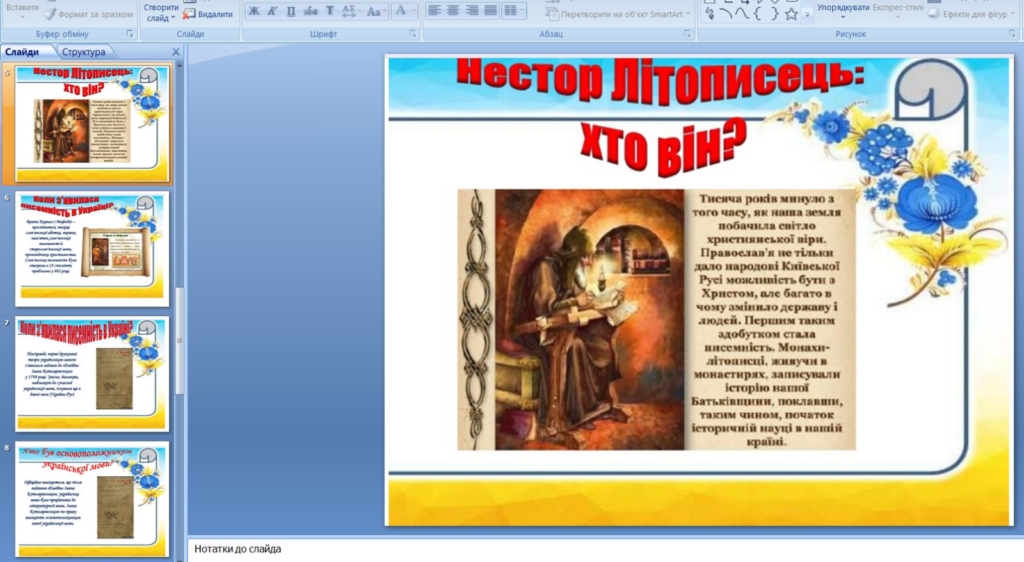
Task: Open the Упорядкувати dropdown
Action: click(843, 9)
